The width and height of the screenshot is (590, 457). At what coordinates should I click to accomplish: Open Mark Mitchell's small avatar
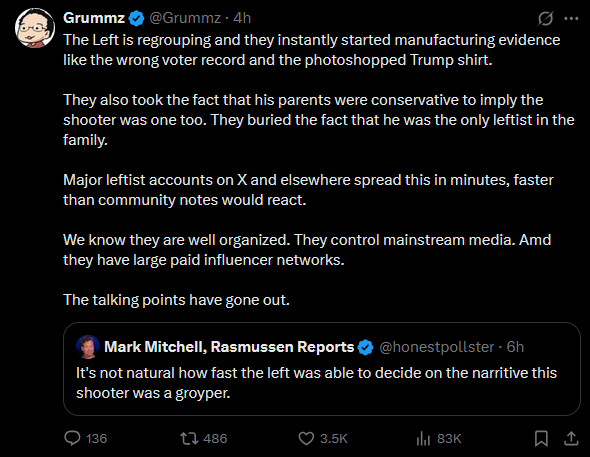pyautogui.click(x=88, y=347)
